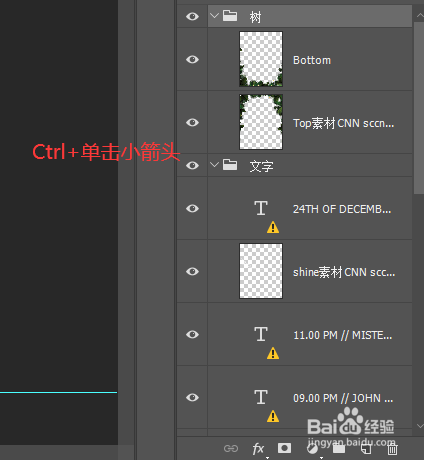Collapse the 树 group arrow
The image size is (424, 460).
click(x=215, y=15)
